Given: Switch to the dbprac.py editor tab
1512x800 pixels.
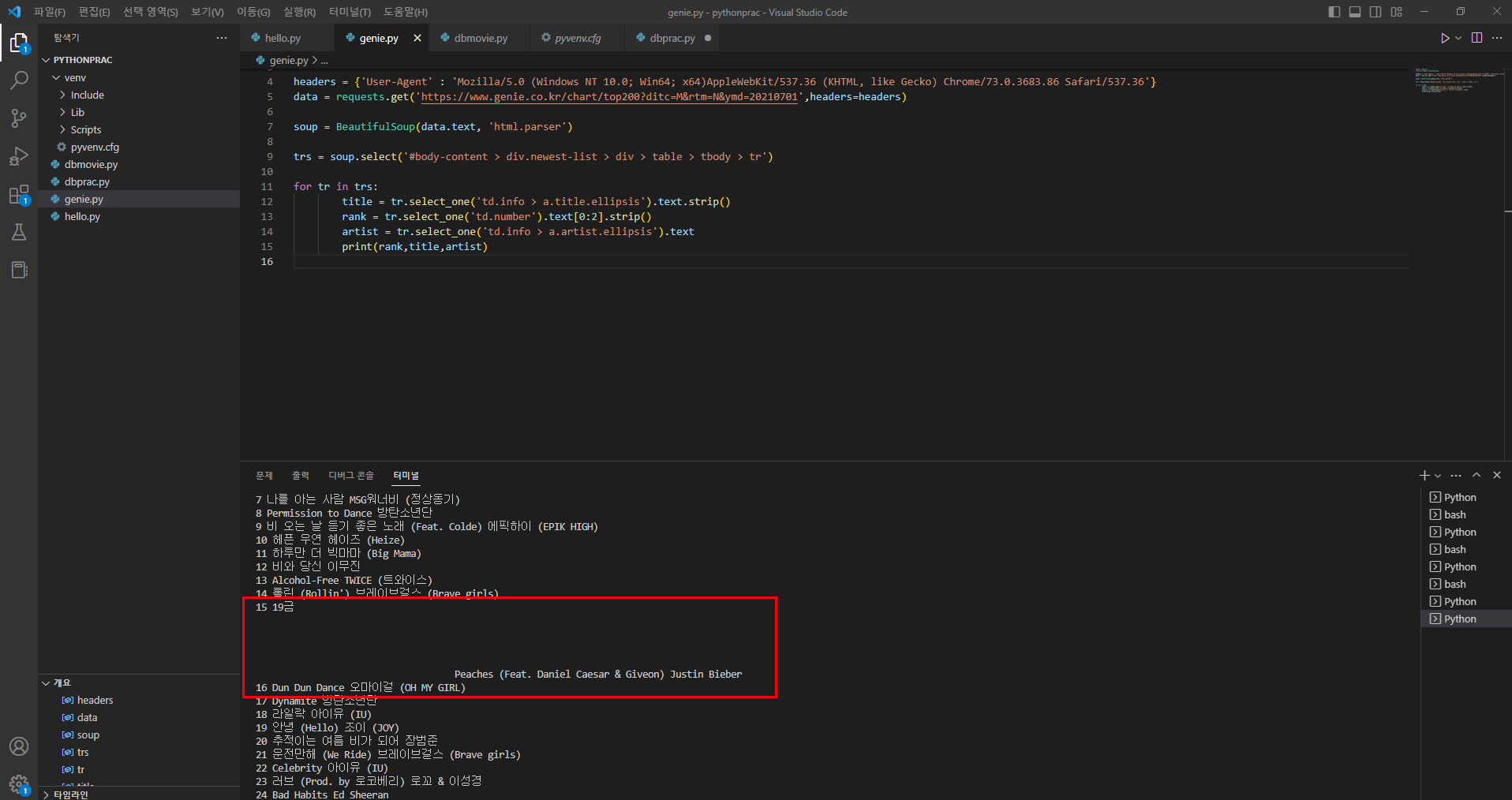Looking at the screenshot, I should coord(672,38).
